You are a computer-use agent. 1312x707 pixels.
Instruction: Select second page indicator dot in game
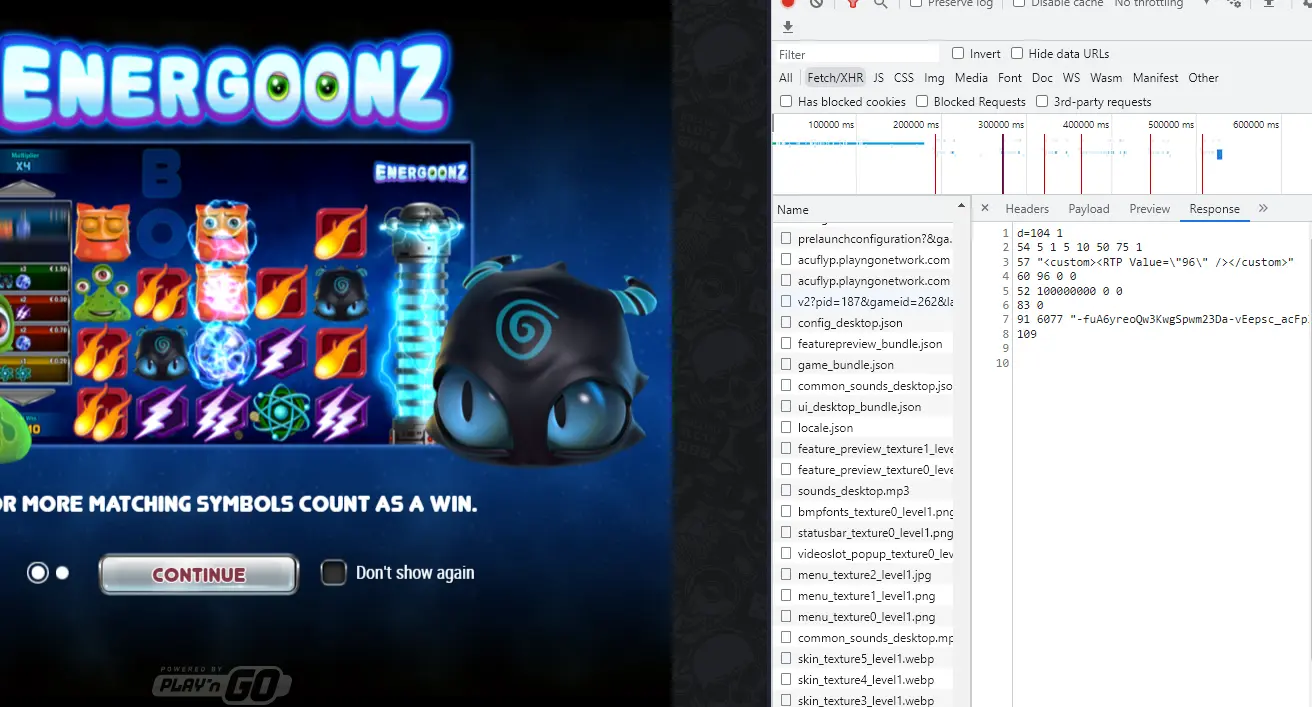click(x=62, y=573)
